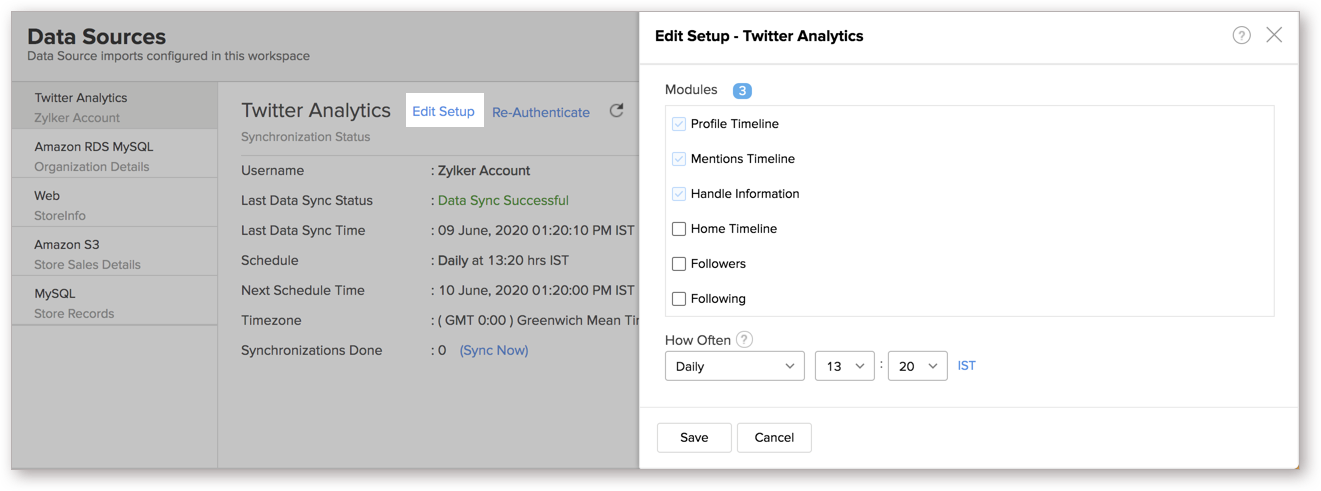
Task: Click the refresh sync icon
Action: click(616, 111)
